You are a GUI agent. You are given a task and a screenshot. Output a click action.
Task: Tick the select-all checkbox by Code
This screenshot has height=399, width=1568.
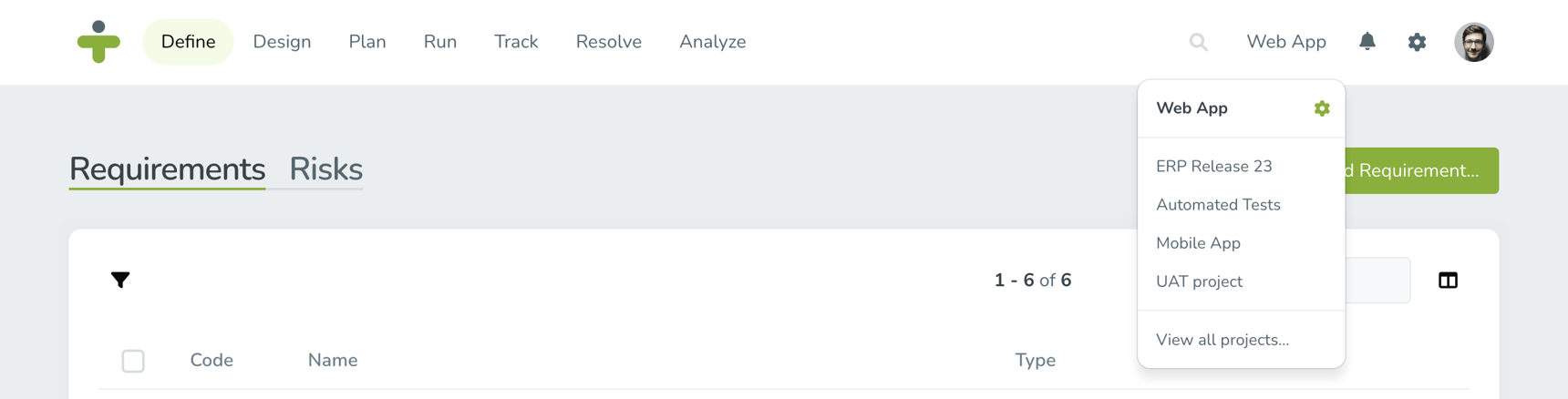click(133, 361)
